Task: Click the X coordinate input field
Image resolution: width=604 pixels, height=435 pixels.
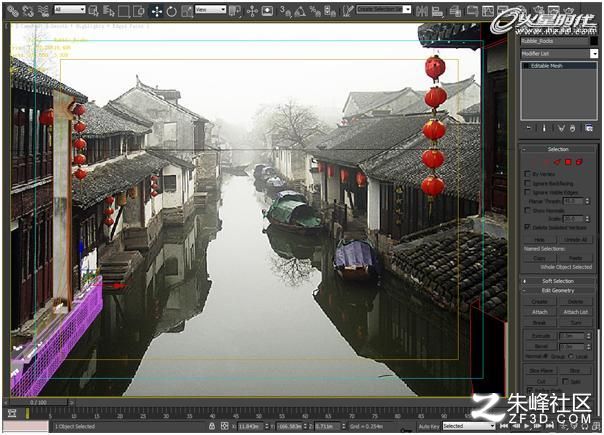Action: tap(250, 426)
